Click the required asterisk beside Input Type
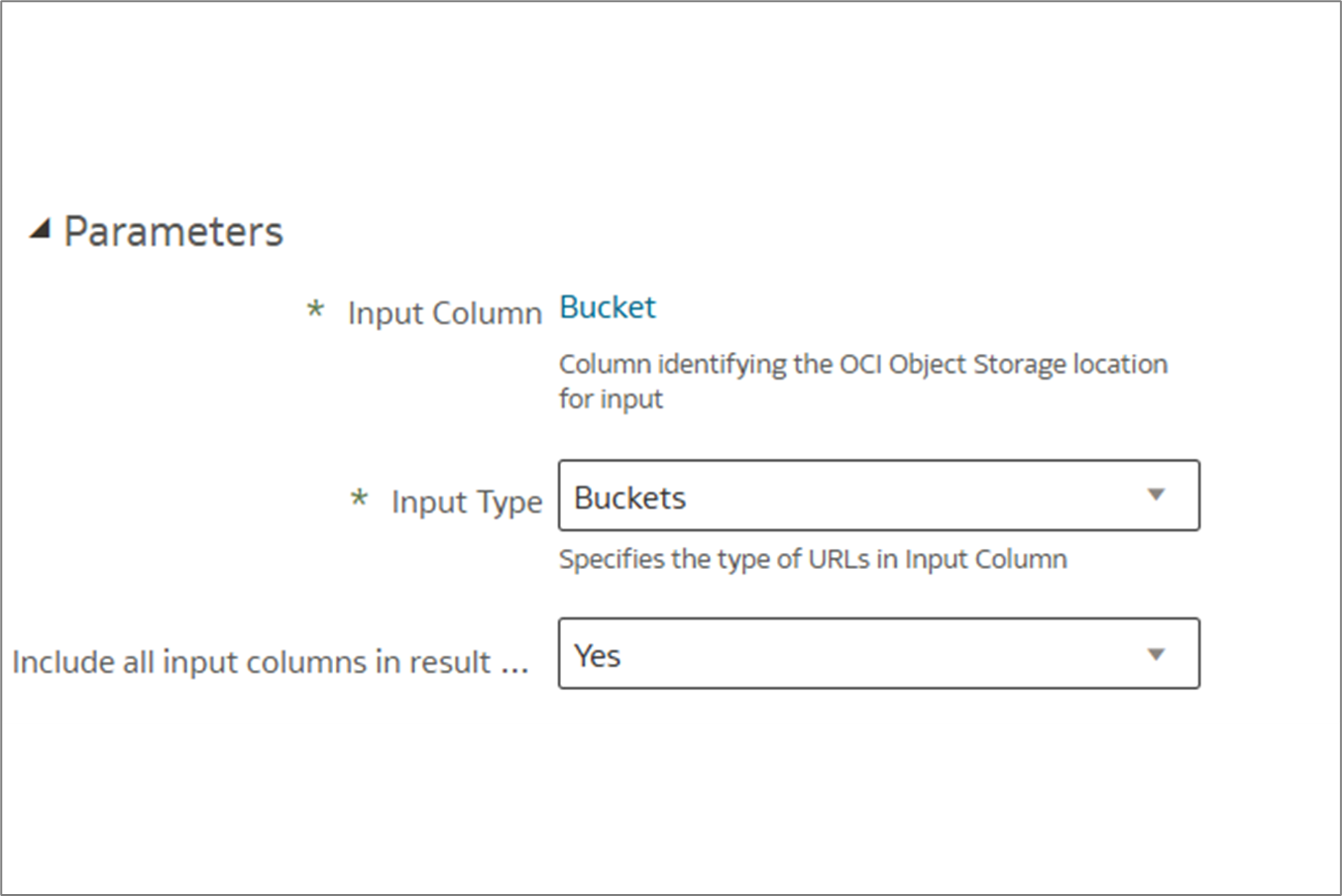 359,499
